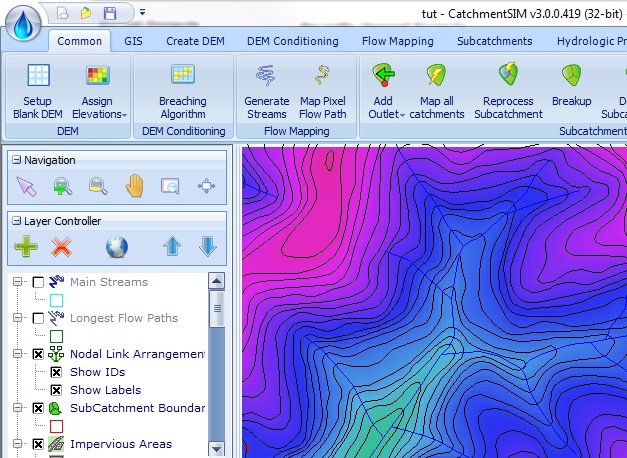Move layer up with blue arrow

point(172,246)
